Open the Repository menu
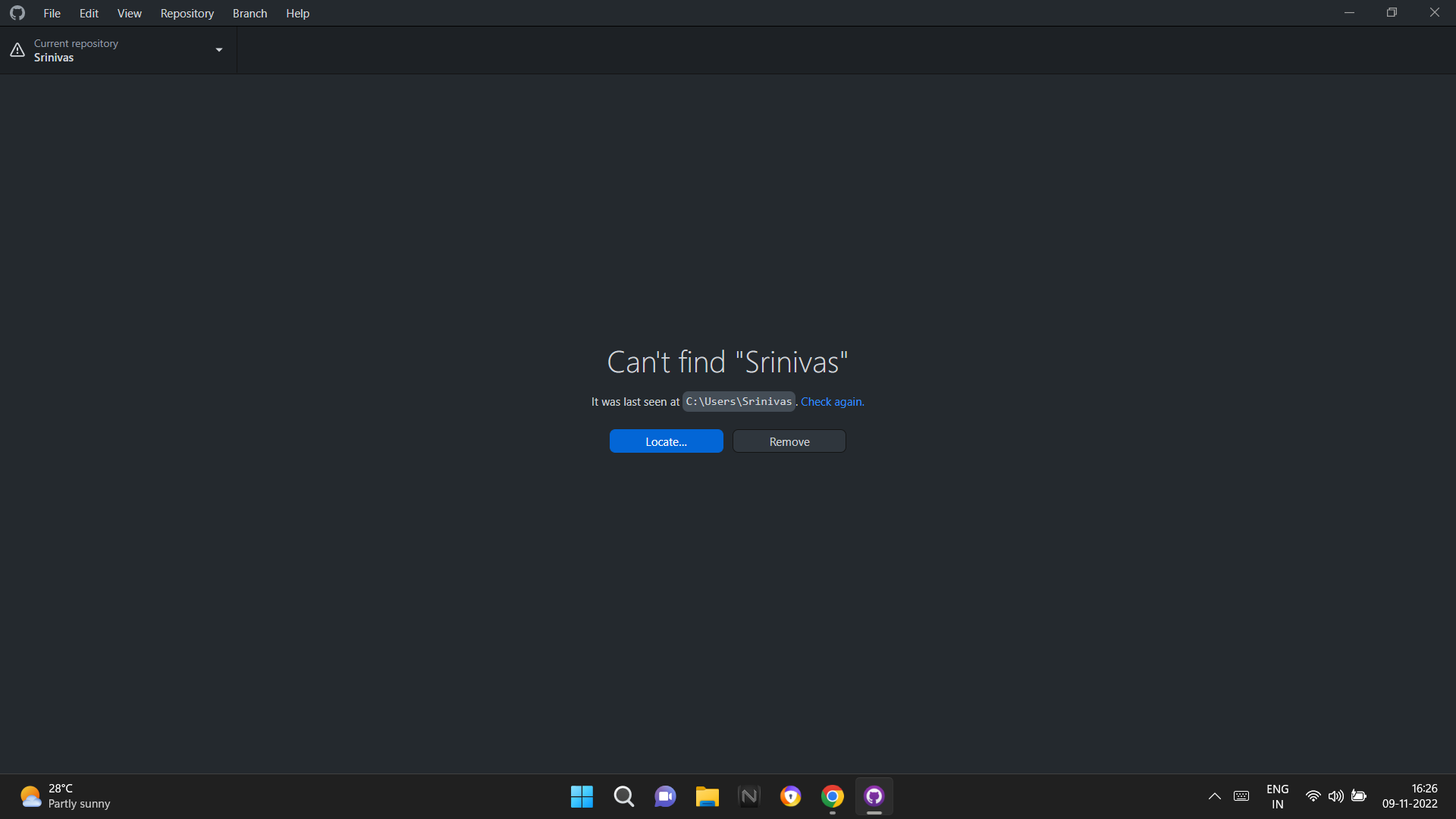This screenshot has height=819, width=1456. coord(187,13)
